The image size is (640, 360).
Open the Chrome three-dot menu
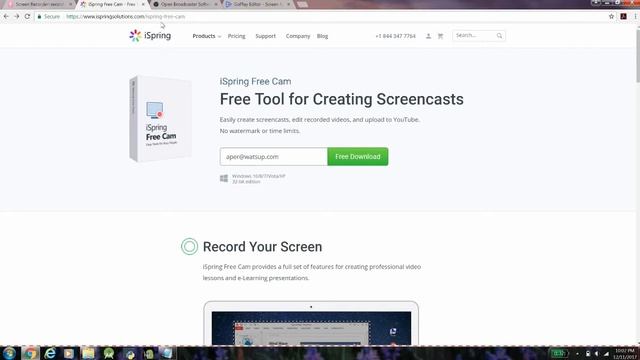[x=635, y=16]
